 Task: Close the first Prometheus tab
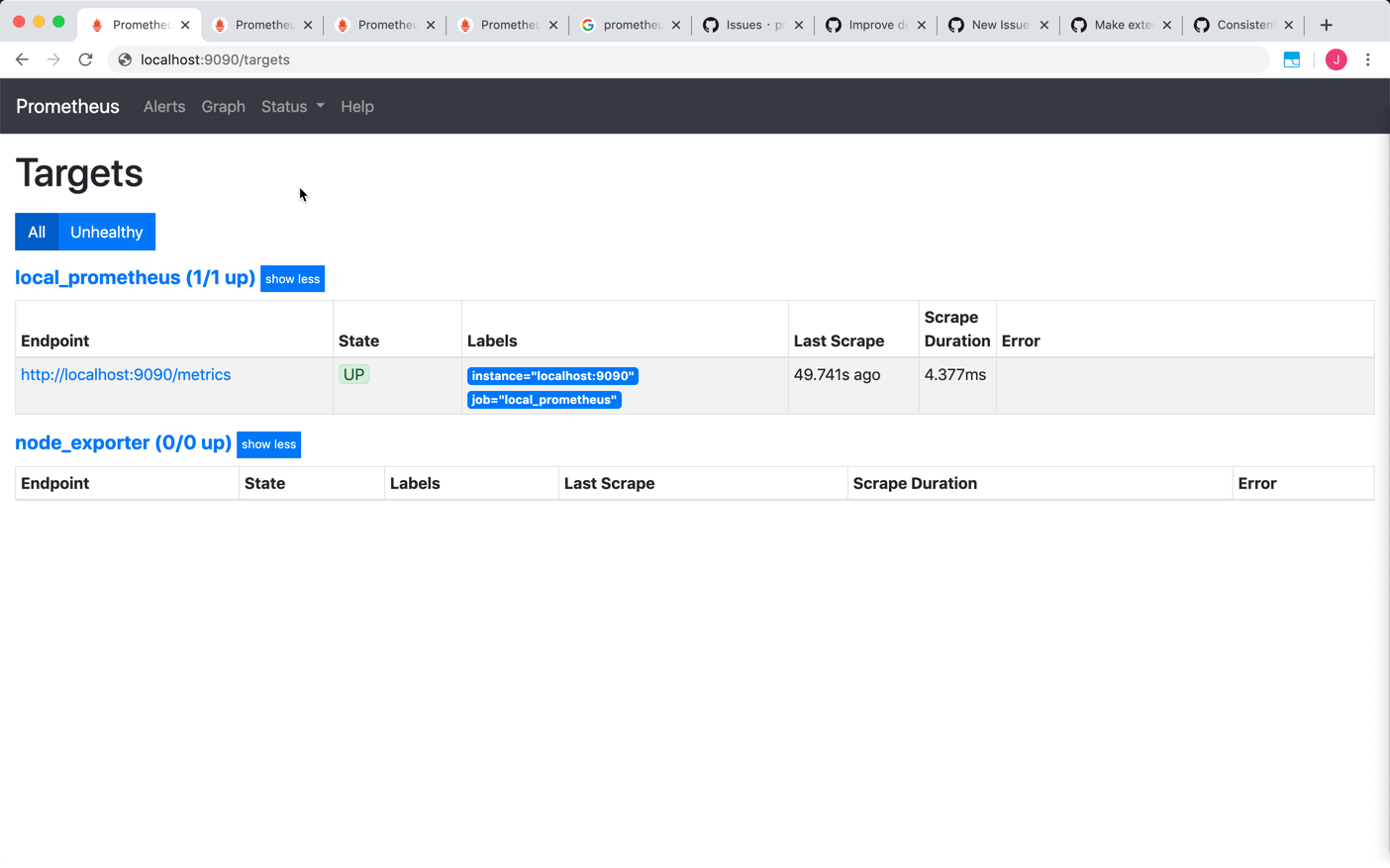(x=185, y=25)
